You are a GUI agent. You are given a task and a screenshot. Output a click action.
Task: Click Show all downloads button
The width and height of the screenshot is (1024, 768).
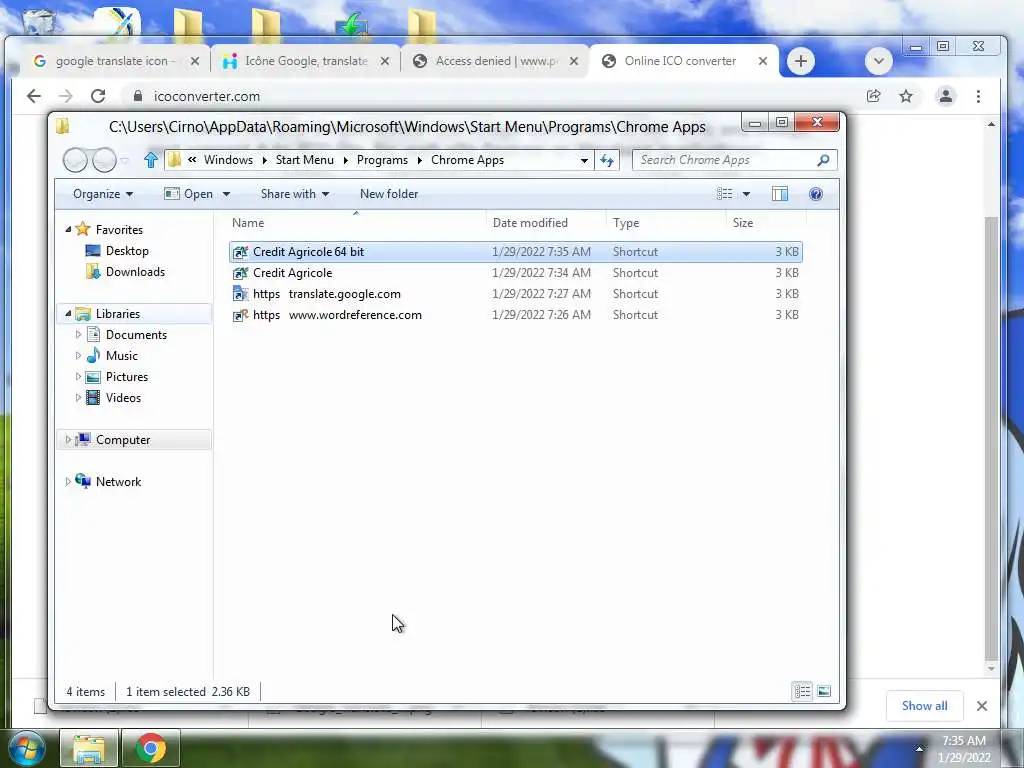[924, 706]
